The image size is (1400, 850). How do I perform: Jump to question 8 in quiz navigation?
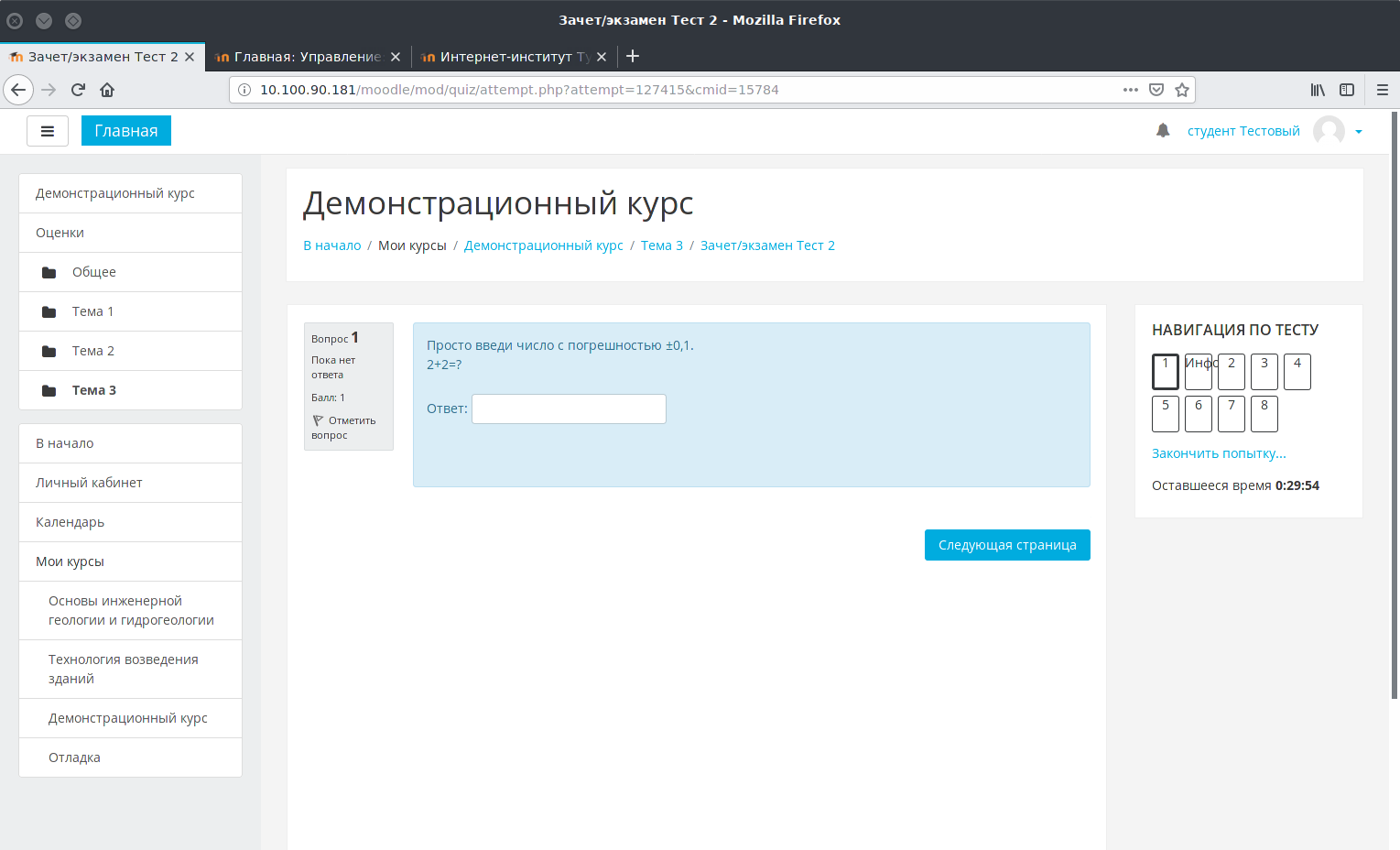point(1264,414)
